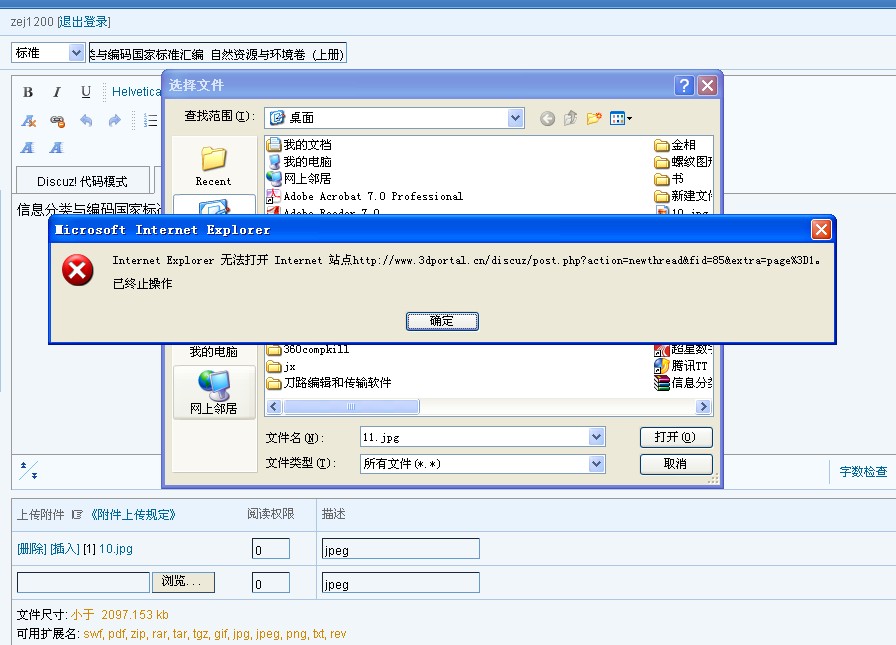Expand the 查找范围 桌面 location dropdown

click(x=515, y=118)
